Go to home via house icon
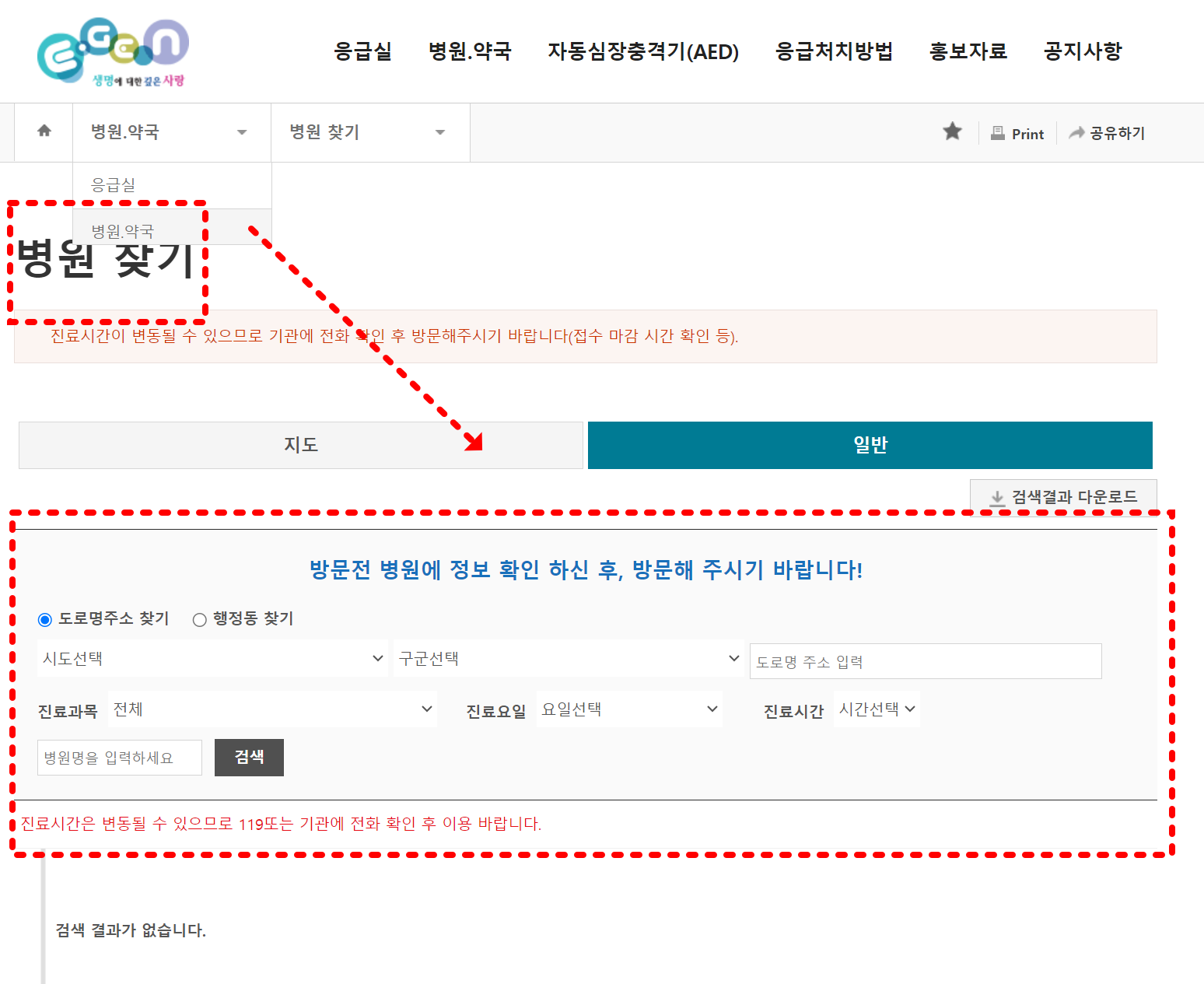 point(44,131)
